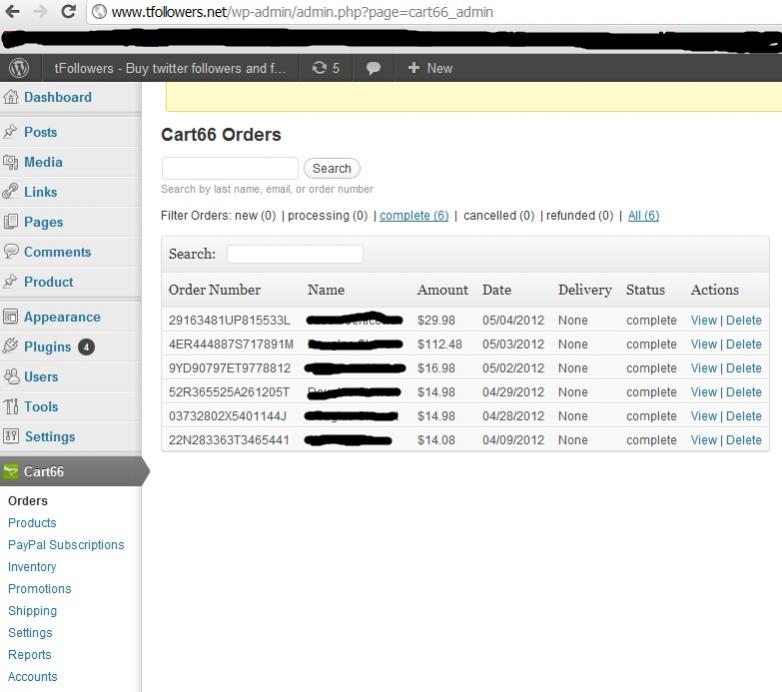The height and width of the screenshot is (692, 782).
Task: Open Cart66 Settings submenu link
Action: tap(30, 633)
